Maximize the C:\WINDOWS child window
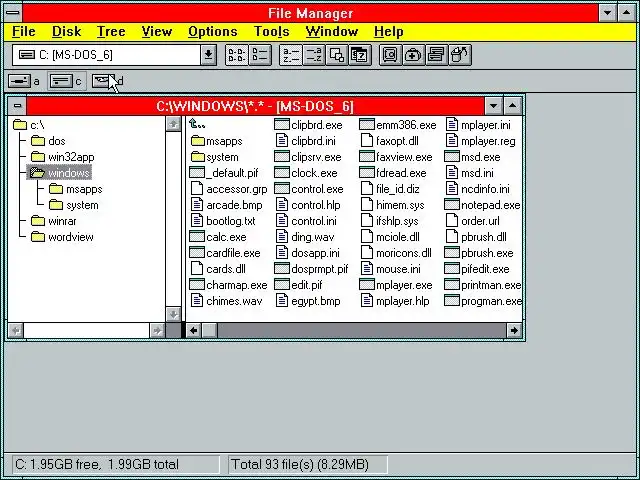640x480 pixels. coord(512,106)
